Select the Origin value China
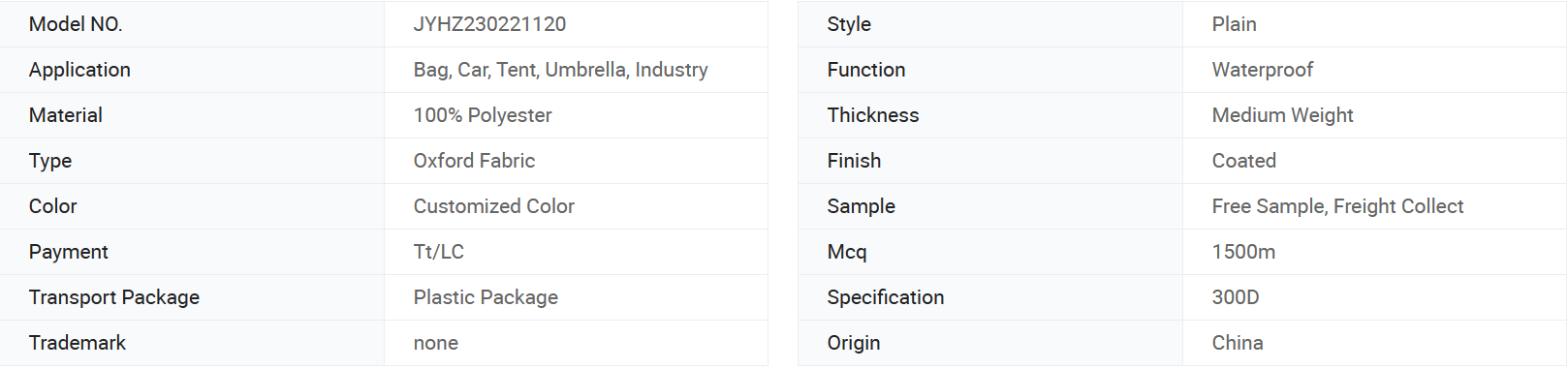Image resolution: width=1568 pixels, height=369 pixels. coord(1238,343)
